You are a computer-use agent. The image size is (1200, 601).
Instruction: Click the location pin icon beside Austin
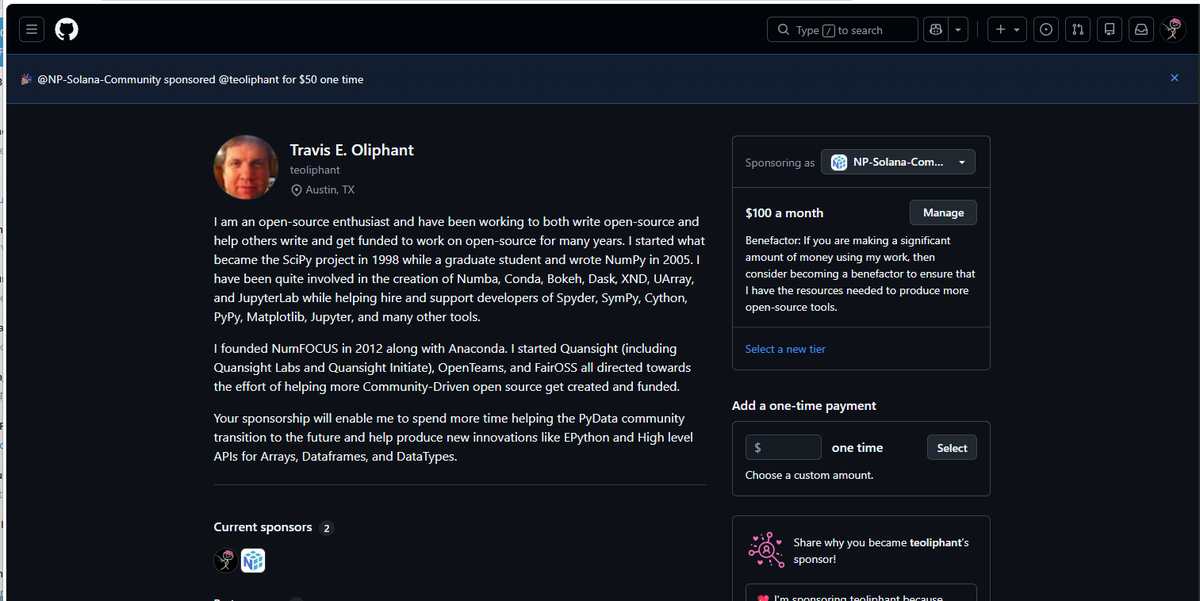pos(296,190)
